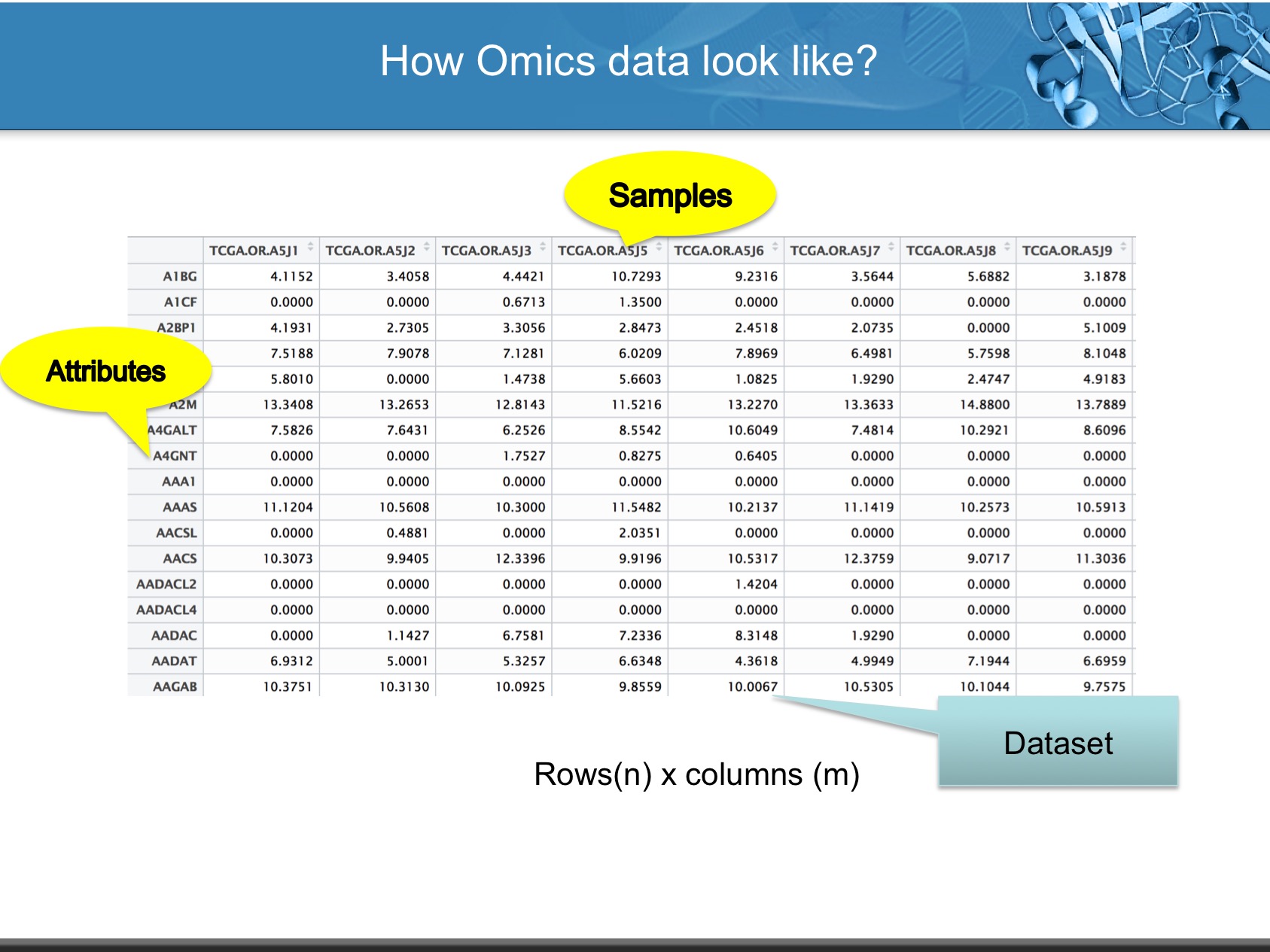Click sort arrows beside TCGA.OR.A5J8 header
This screenshot has width=1270, height=952.
(1007, 248)
